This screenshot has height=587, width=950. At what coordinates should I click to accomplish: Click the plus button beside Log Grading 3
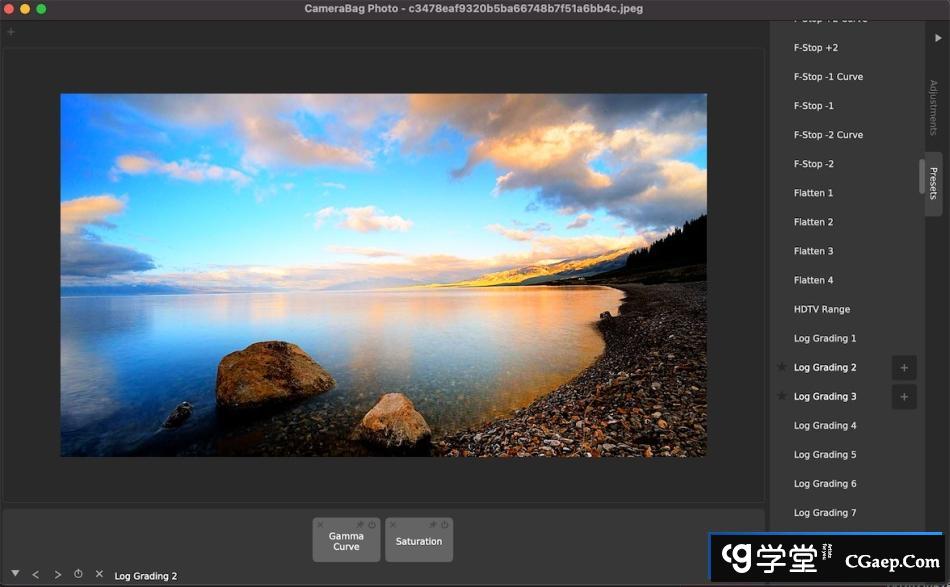(904, 397)
